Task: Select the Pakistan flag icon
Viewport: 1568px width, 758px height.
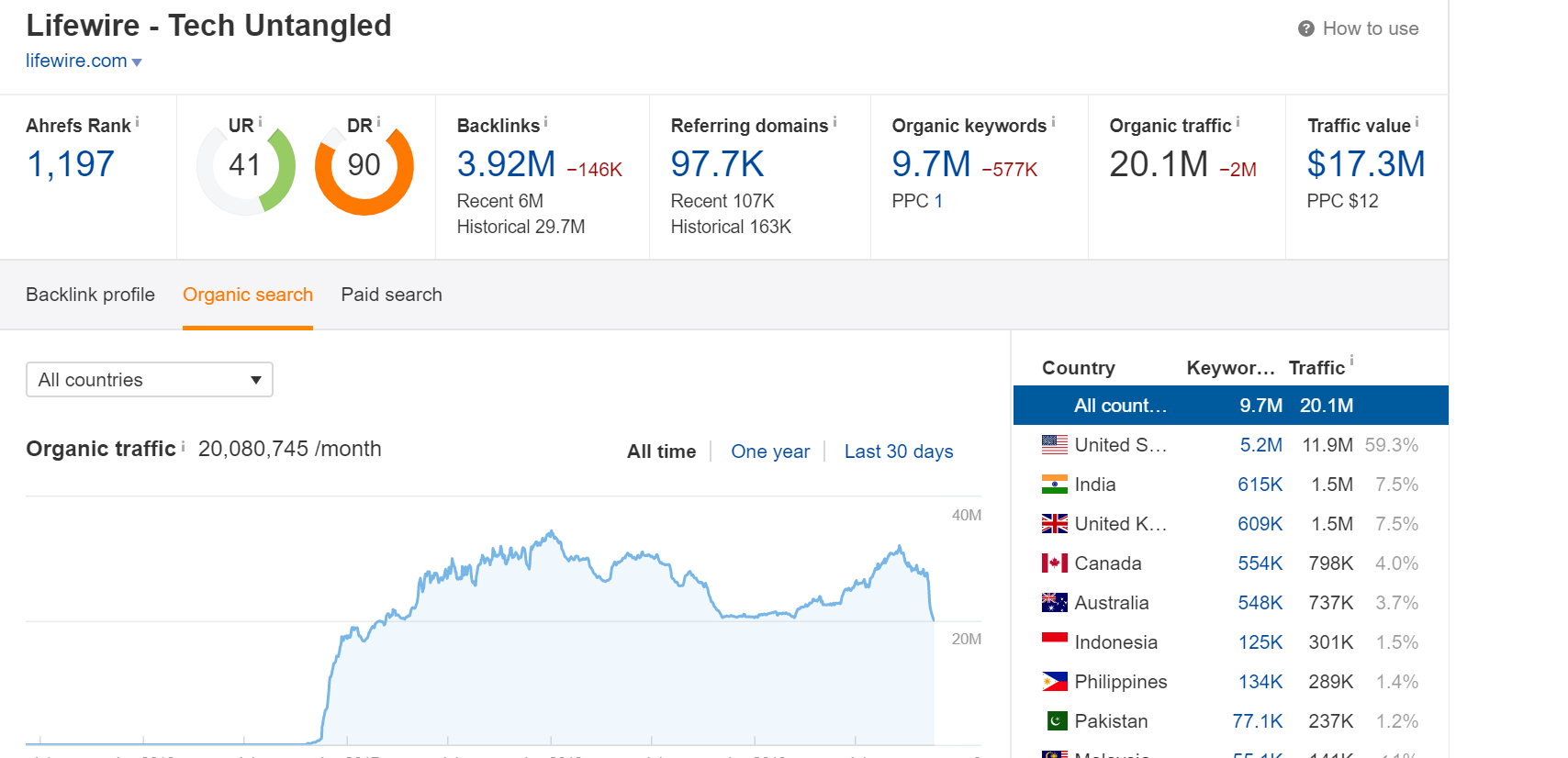Action: (1057, 721)
